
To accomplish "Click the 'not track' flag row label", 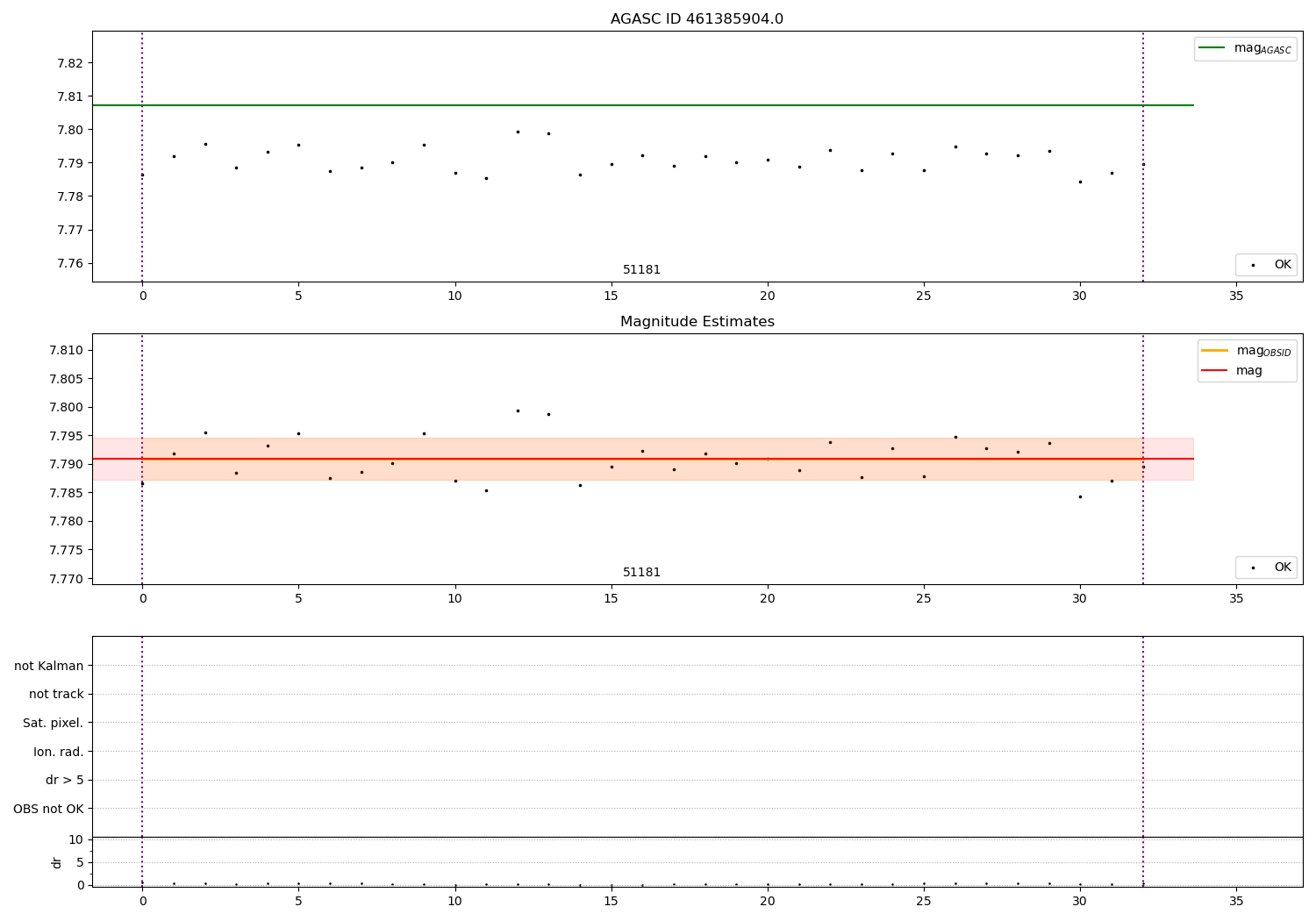I will [56, 694].
